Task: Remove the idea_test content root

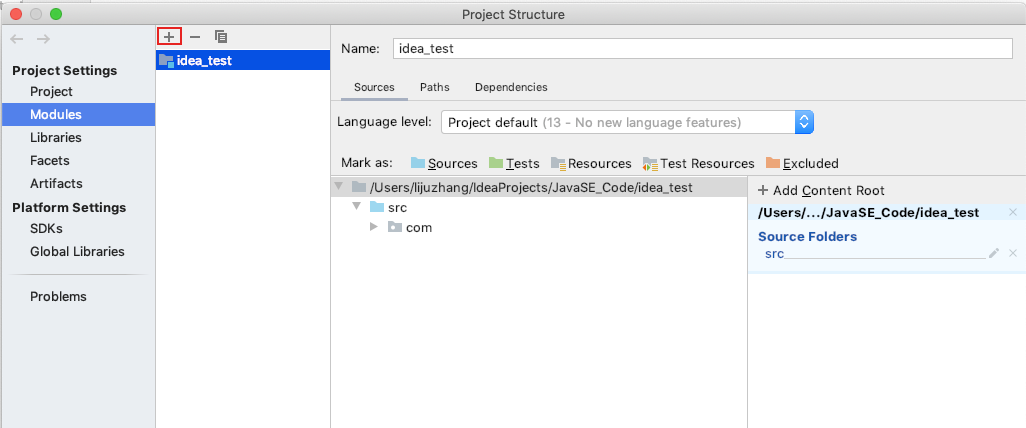Action: coord(1013,212)
